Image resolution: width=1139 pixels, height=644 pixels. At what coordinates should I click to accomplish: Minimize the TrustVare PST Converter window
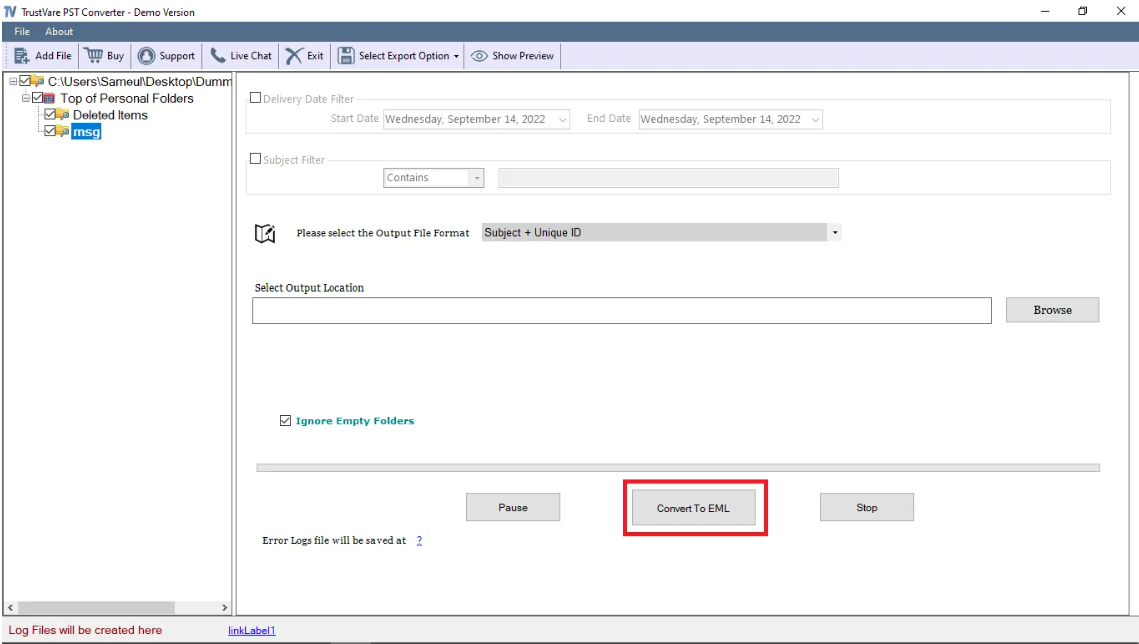pyautogui.click(x=1045, y=11)
